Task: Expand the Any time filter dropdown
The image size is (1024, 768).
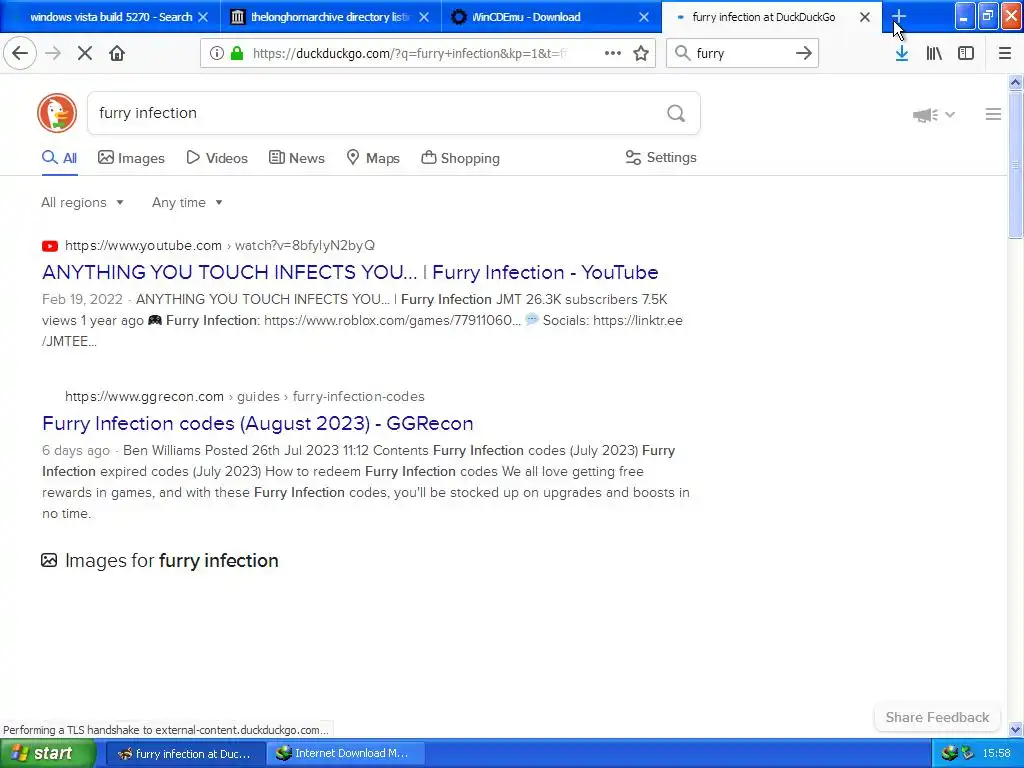Action: coord(187,202)
